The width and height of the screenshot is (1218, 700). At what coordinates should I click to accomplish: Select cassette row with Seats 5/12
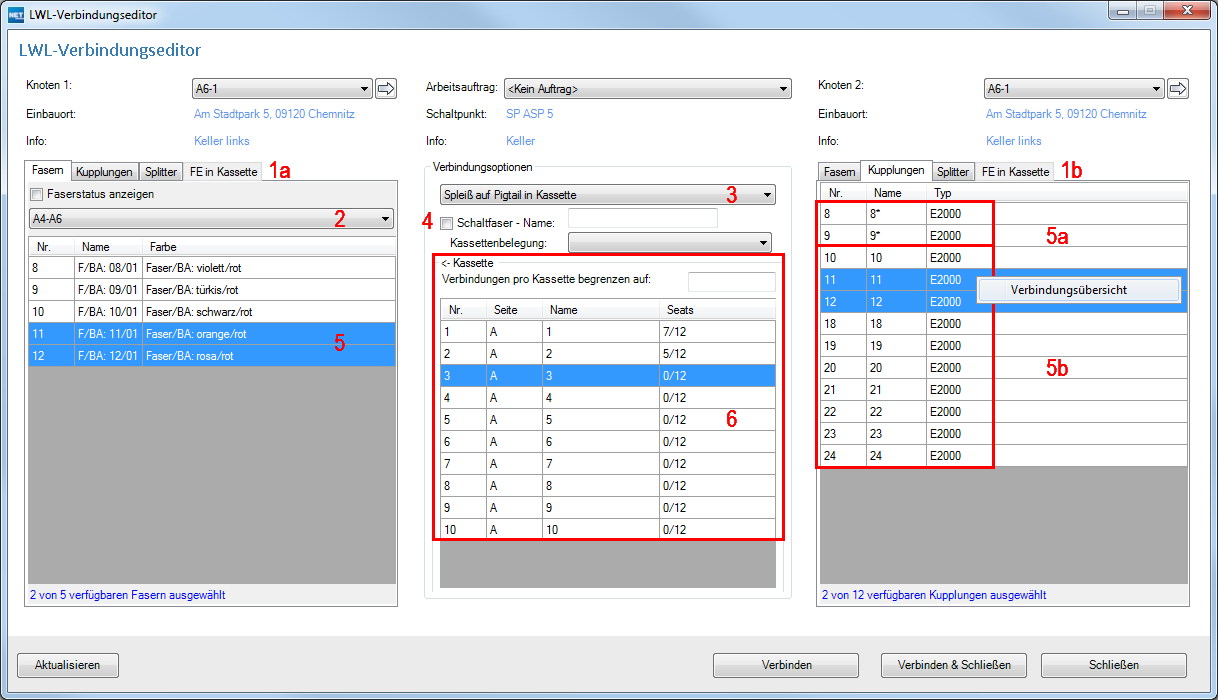click(x=608, y=353)
